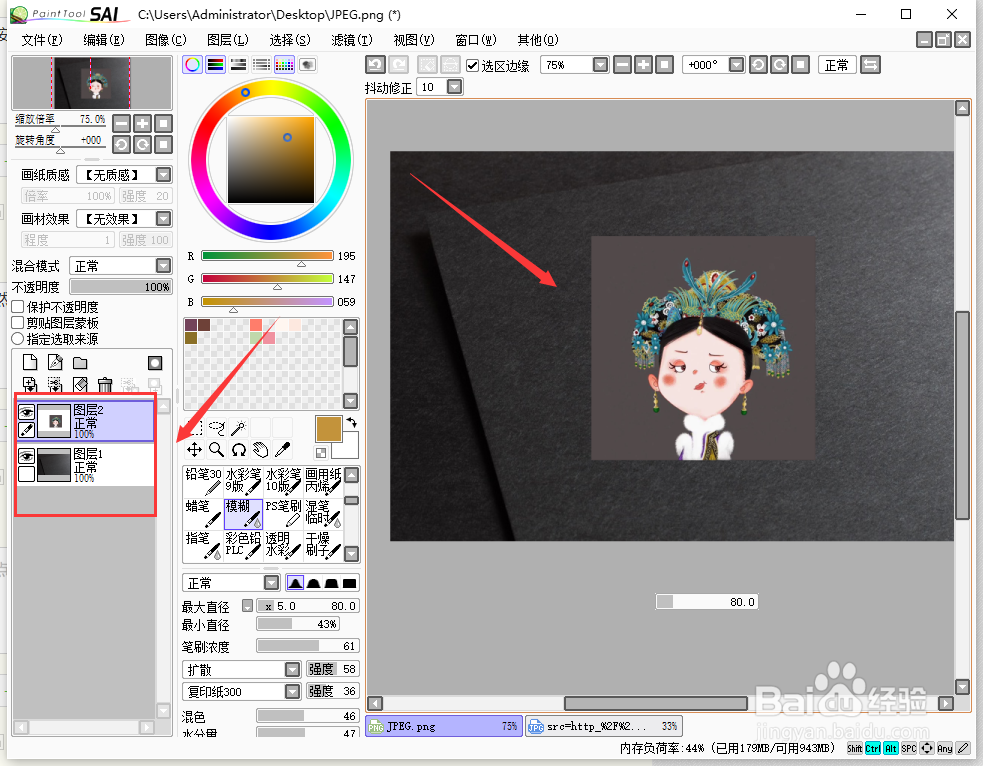Create a new linework (pen) layer
Screen dimensions: 983x766
pos(55,363)
